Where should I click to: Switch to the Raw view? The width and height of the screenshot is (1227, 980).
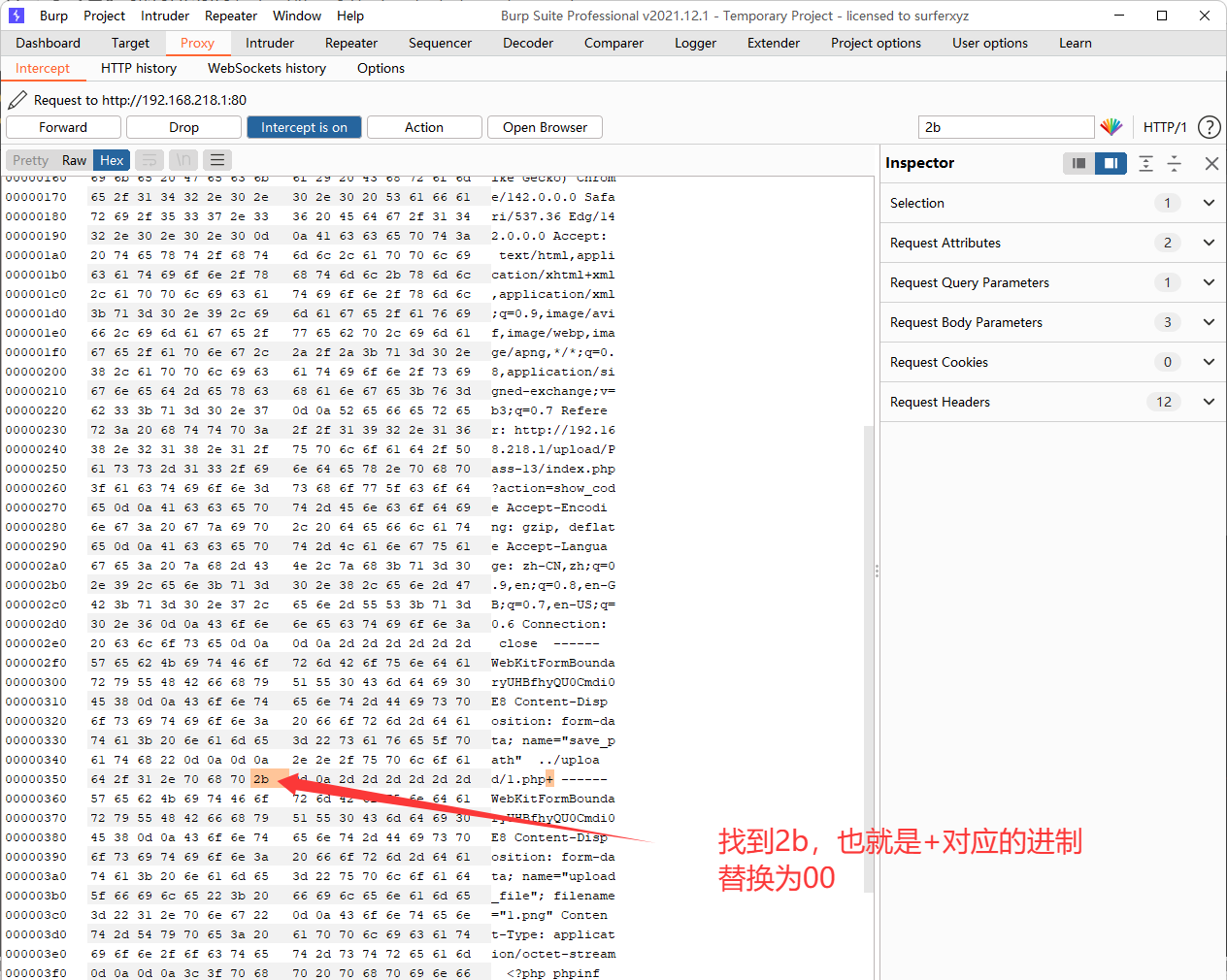coord(74,160)
